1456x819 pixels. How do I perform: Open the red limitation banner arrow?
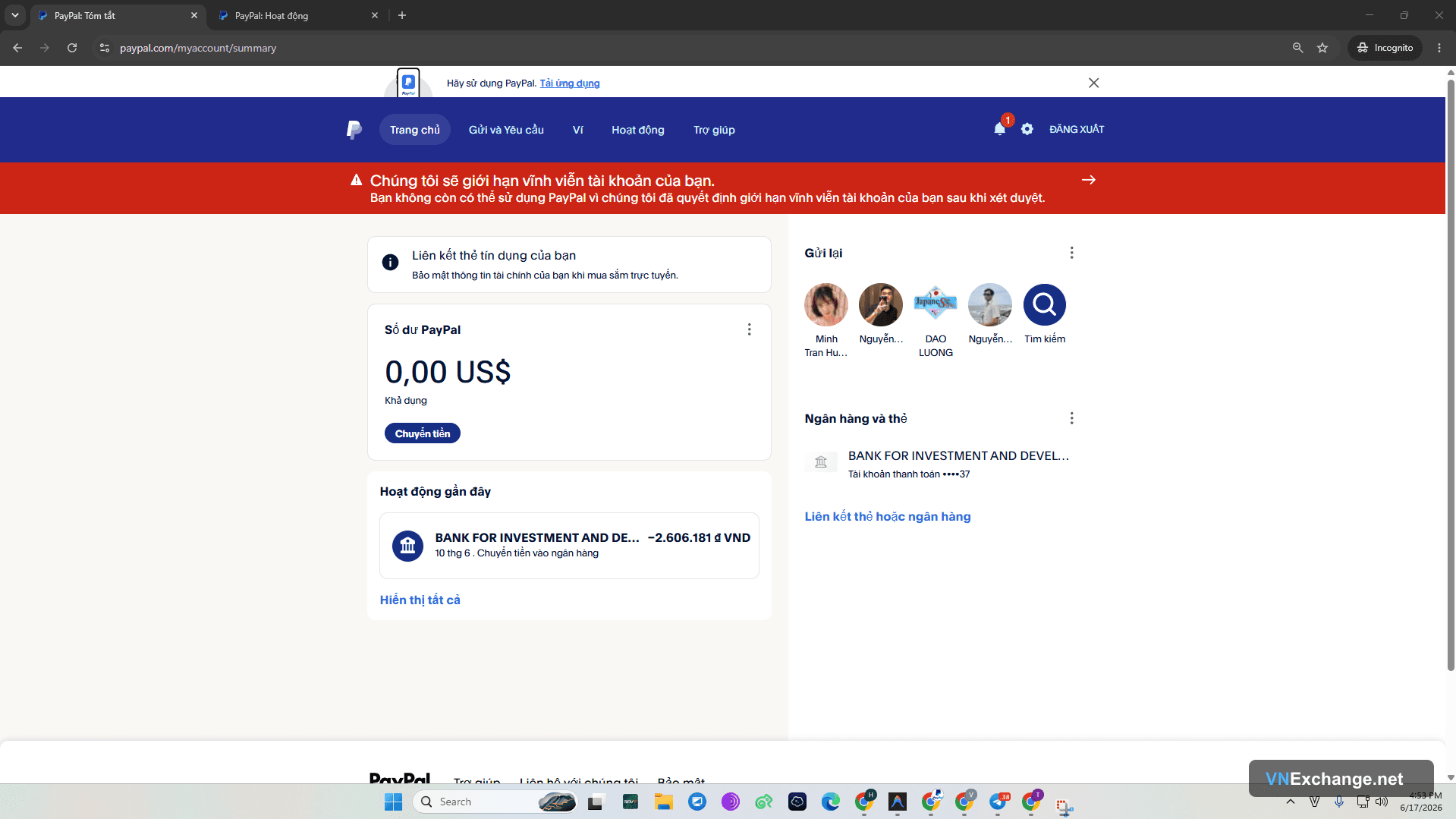(1089, 180)
